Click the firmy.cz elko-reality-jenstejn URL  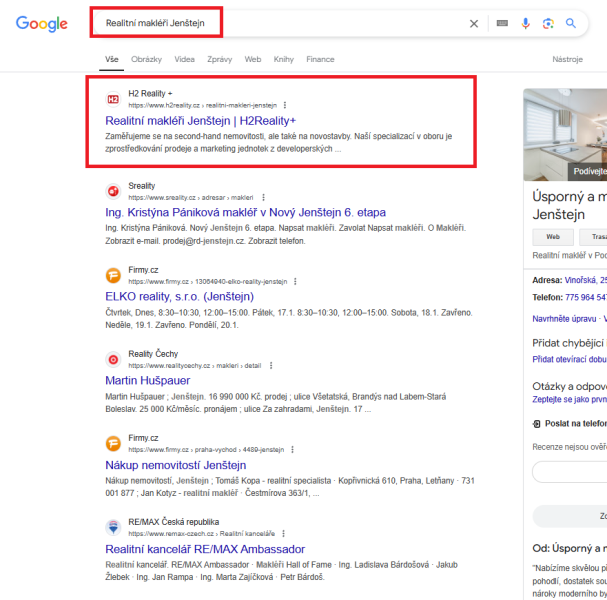[x=208, y=281]
